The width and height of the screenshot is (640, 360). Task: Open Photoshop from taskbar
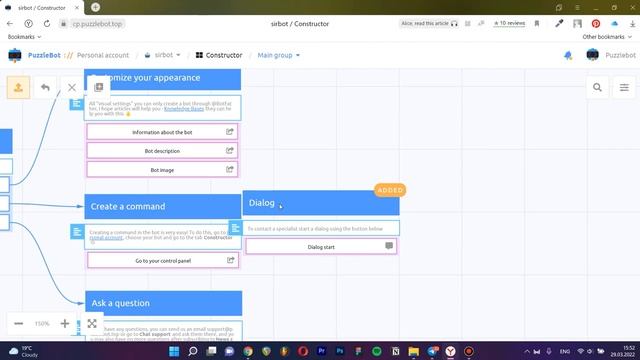340,351
